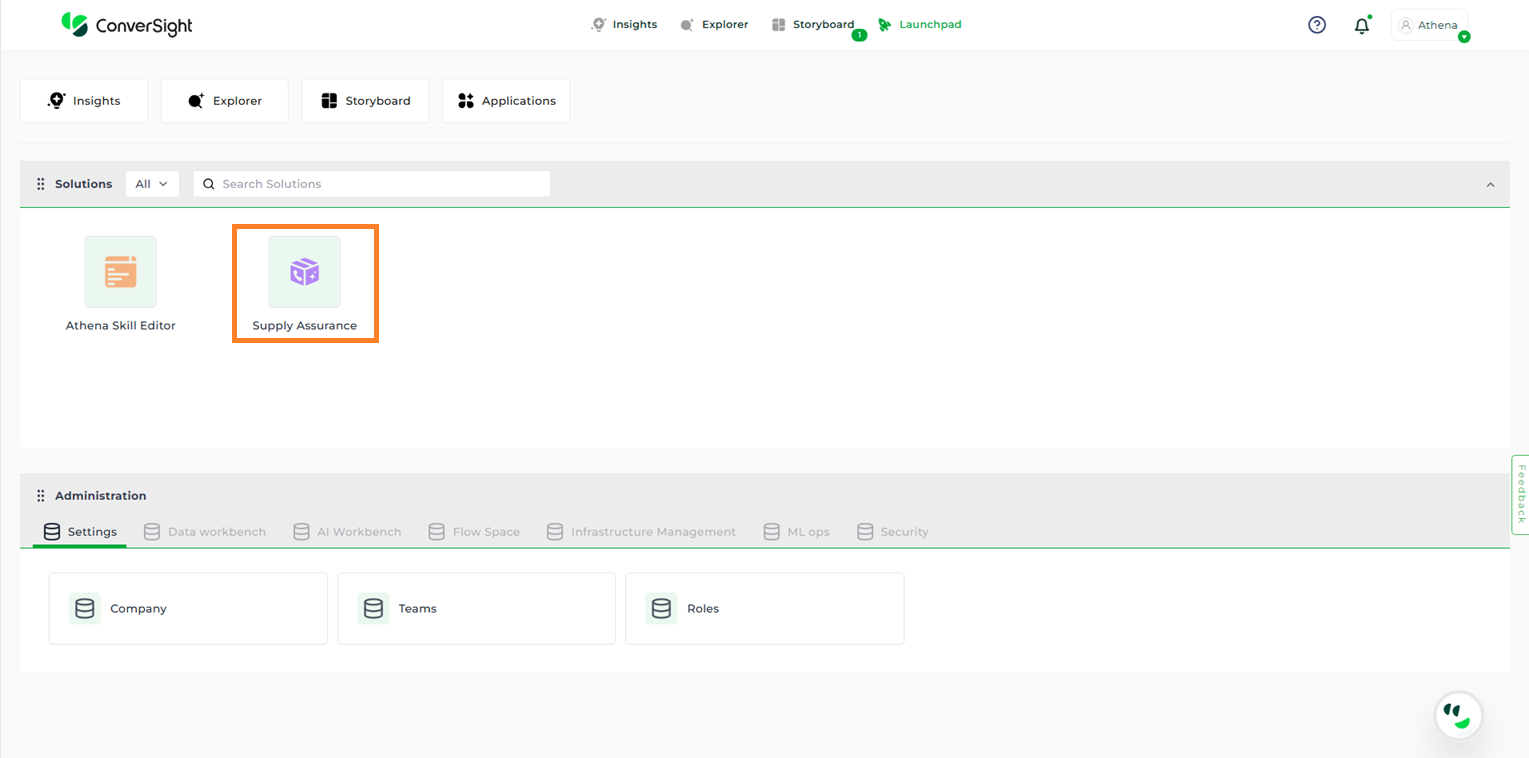This screenshot has height=758, width=1529.
Task: Click the Solutions panel drag handle
Action: tap(41, 184)
